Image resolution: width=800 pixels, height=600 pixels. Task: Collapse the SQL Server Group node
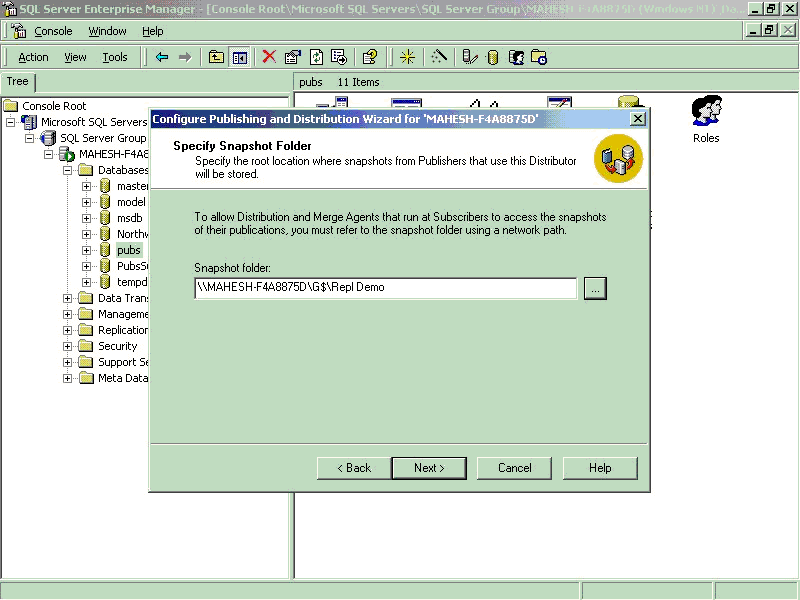click(x=30, y=138)
